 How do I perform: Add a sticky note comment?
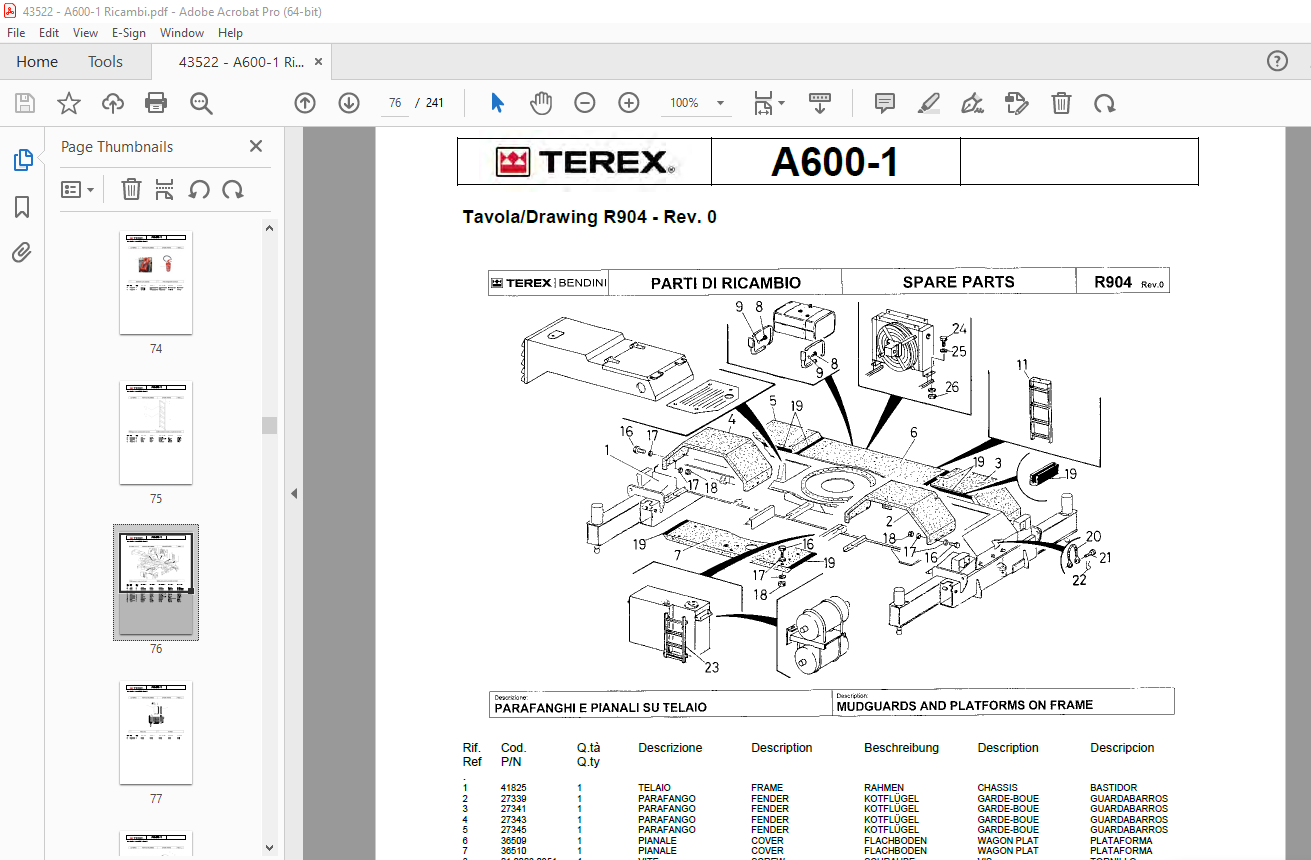(x=885, y=103)
